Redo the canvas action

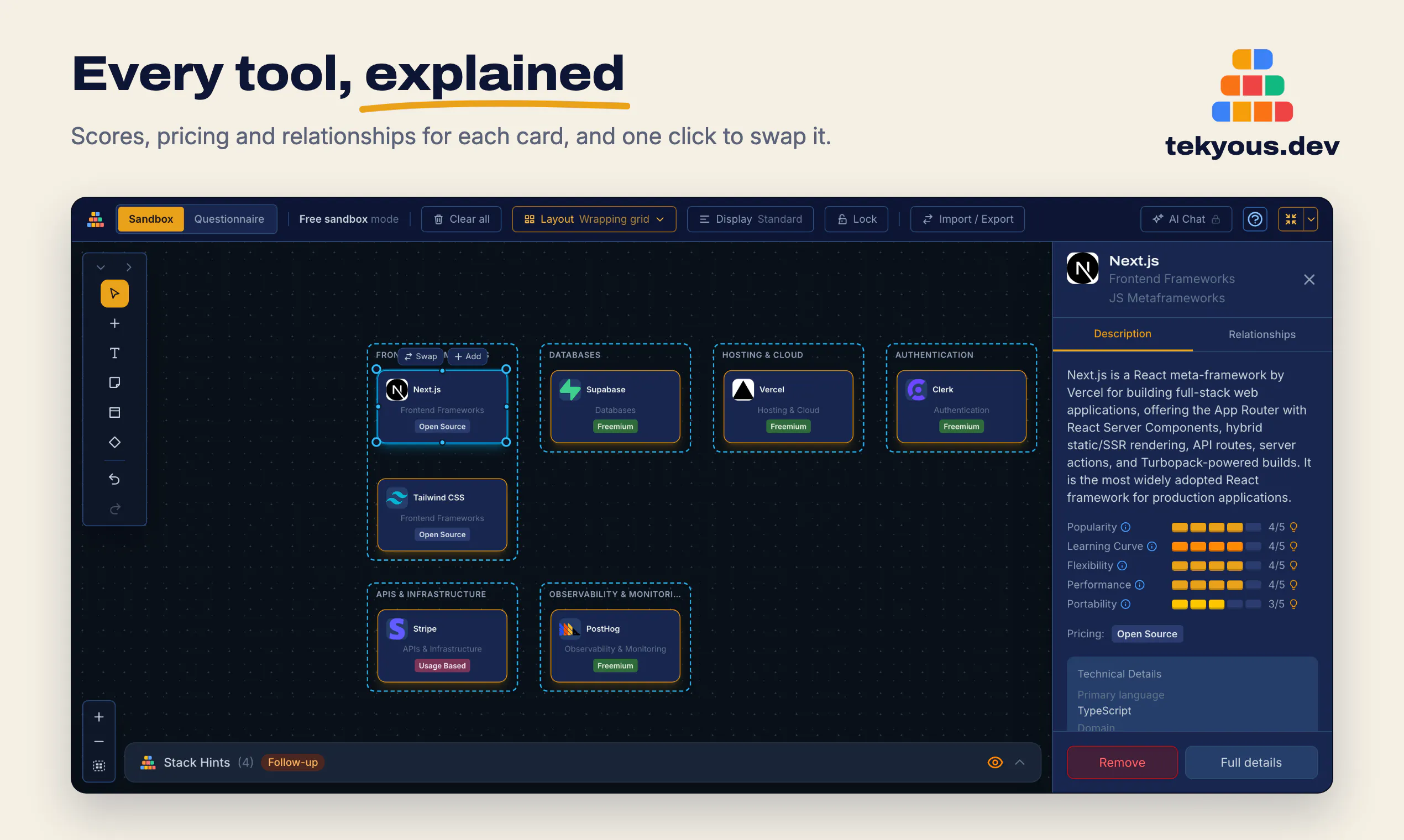(114, 509)
